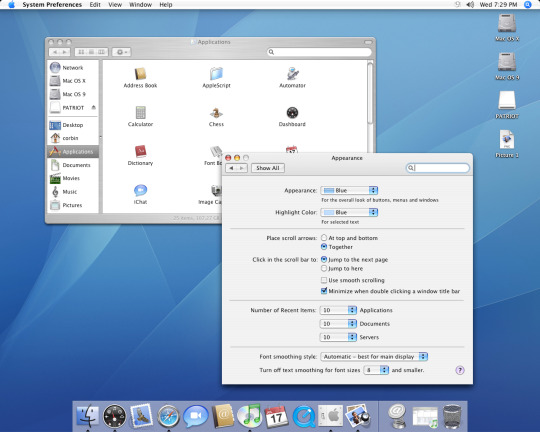This screenshot has width=540, height=432.
Task: Open Address Book in Applications window
Action: point(140,74)
